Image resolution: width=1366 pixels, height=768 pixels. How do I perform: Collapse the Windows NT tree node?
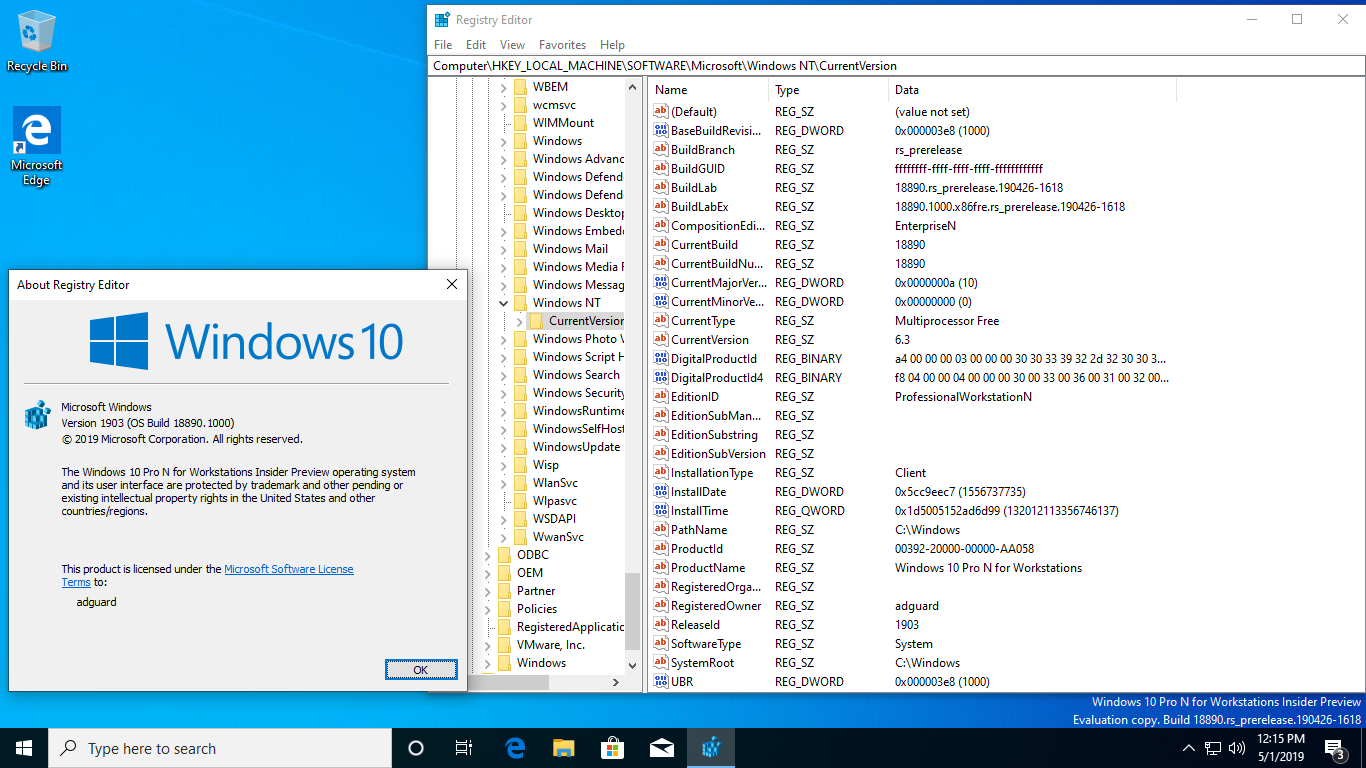[x=503, y=303]
